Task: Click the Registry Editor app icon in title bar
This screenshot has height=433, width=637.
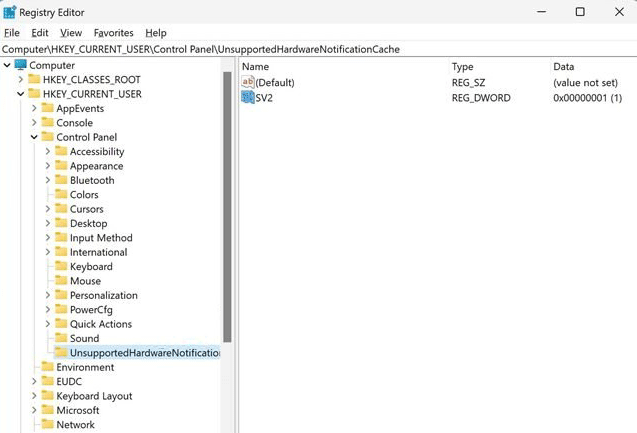Action: click(9, 12)
